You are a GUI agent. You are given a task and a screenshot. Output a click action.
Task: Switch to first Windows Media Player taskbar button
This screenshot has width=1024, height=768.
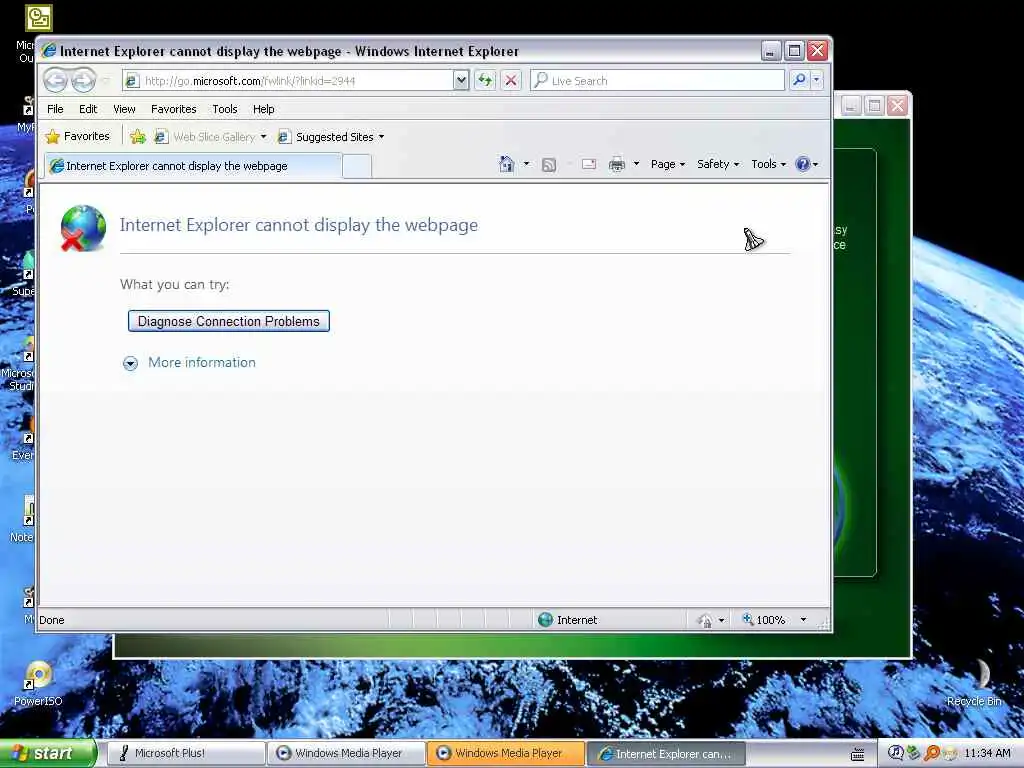point(346,753)
